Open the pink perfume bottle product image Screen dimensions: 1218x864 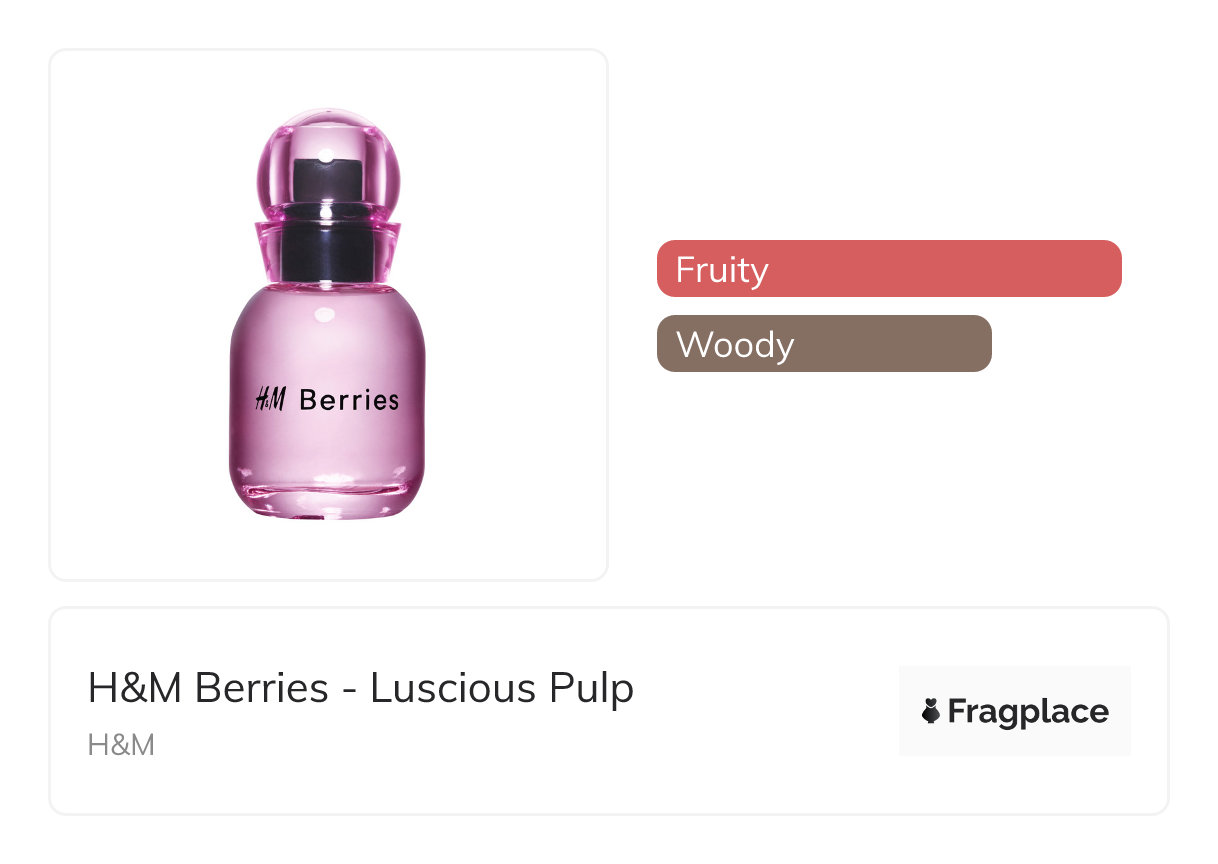(328, 315)
